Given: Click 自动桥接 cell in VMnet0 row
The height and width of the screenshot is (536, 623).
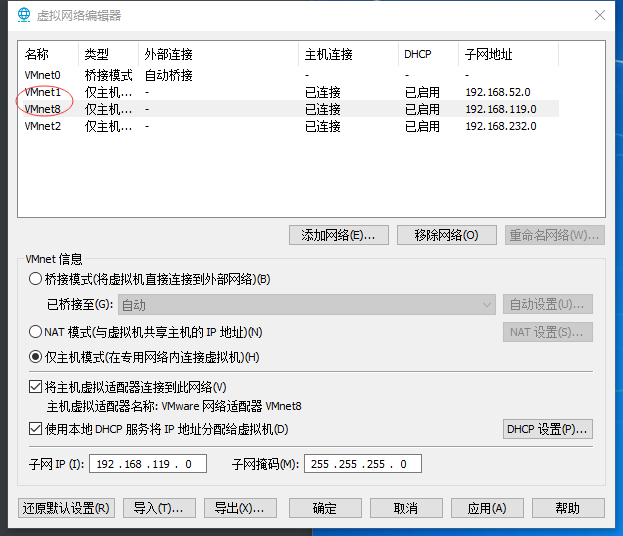Looking at the screenshot, I should 168,75.
